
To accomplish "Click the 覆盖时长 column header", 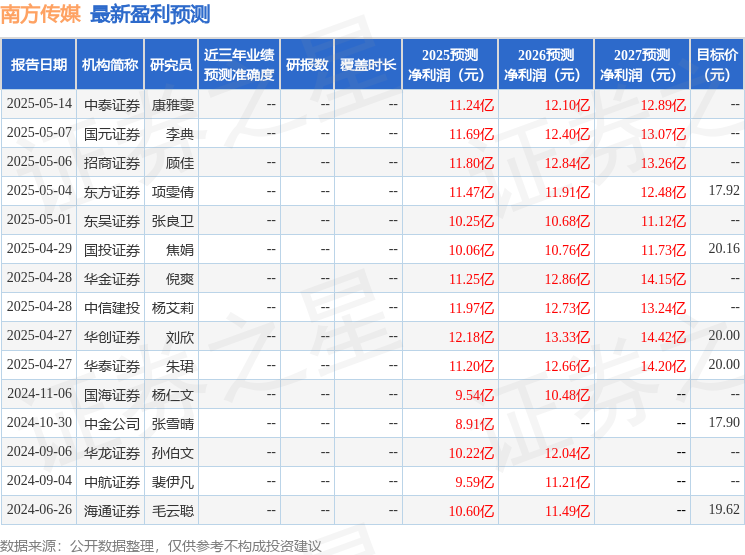I will [x=368, y=65].
